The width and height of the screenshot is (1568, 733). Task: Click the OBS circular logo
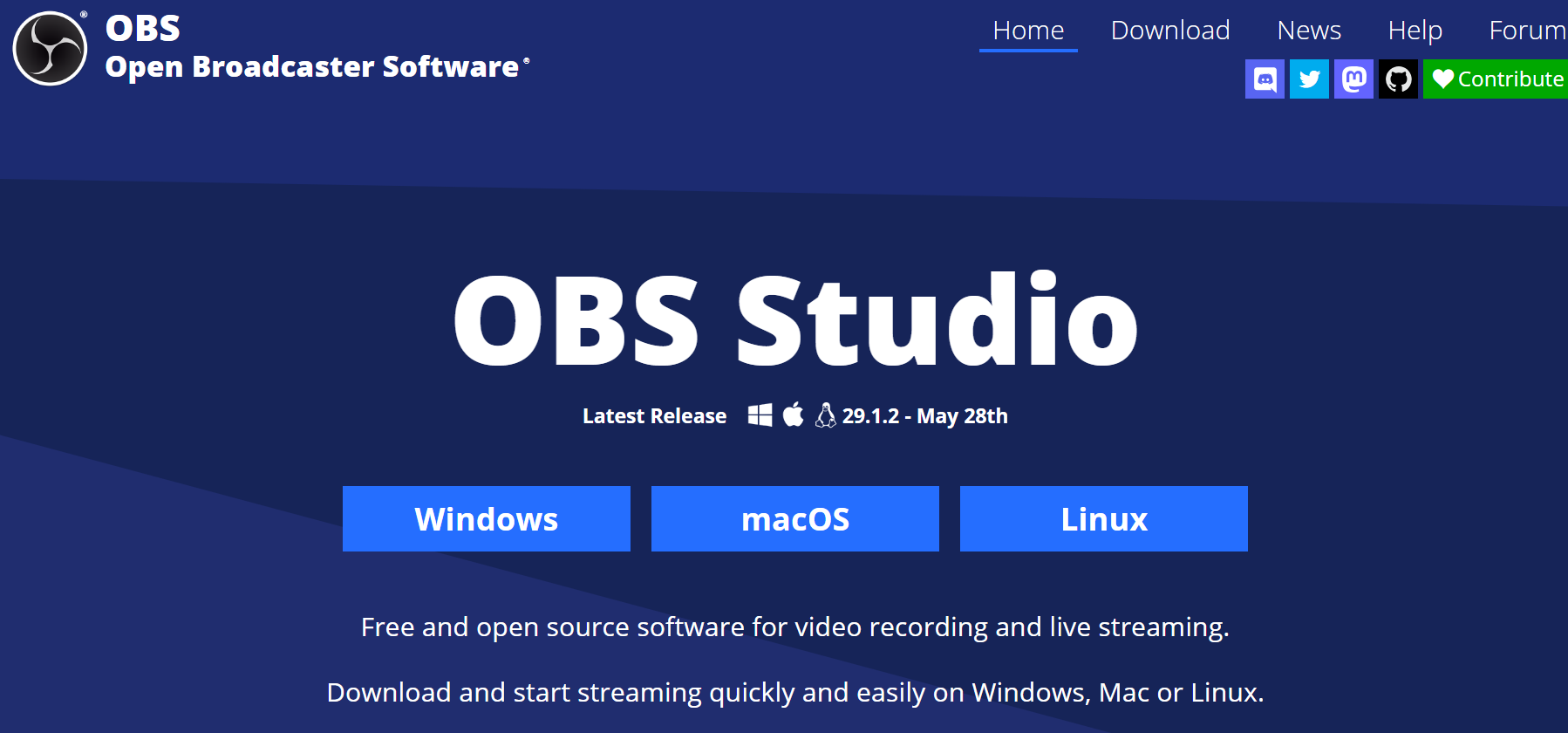coord(50,48)
